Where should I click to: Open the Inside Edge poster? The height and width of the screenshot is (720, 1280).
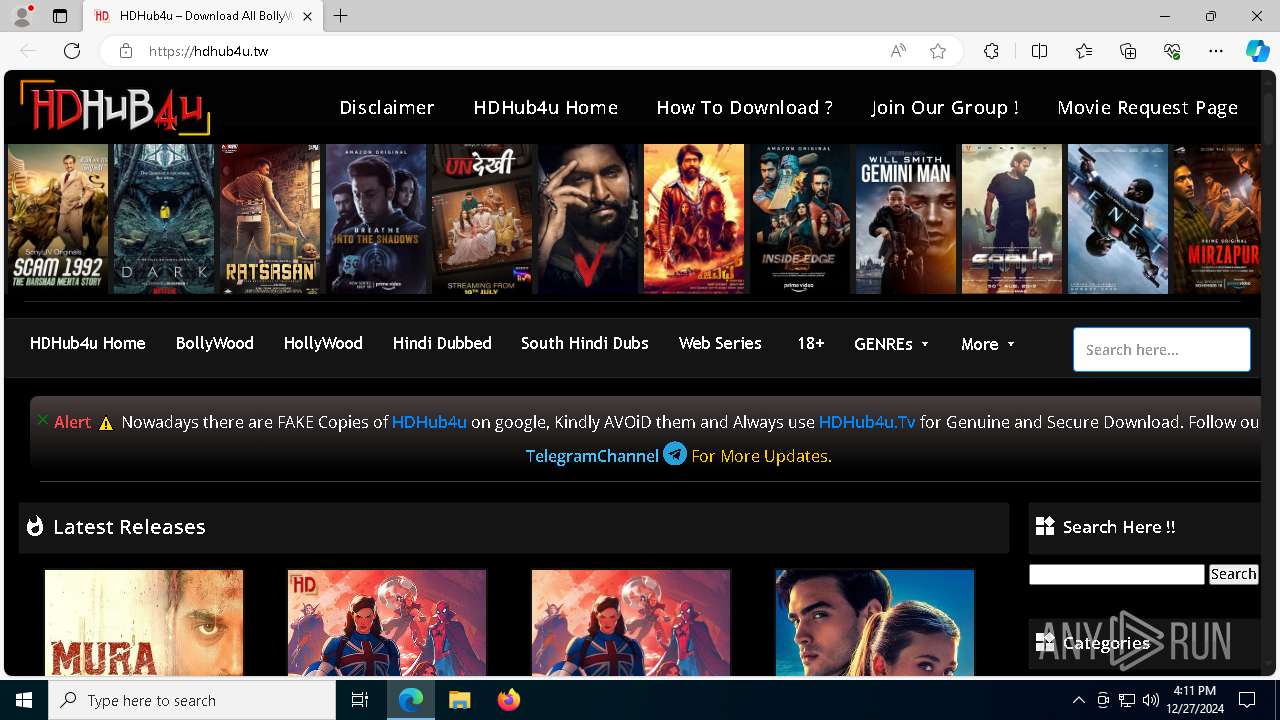coord(800,218)
